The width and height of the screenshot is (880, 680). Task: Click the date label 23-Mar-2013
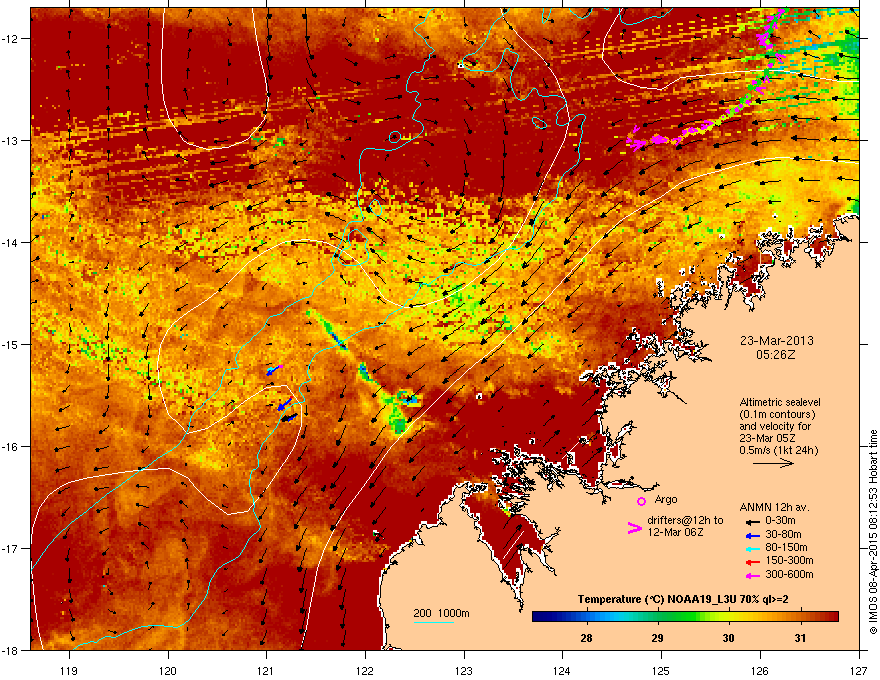click(x=776, y=341)
